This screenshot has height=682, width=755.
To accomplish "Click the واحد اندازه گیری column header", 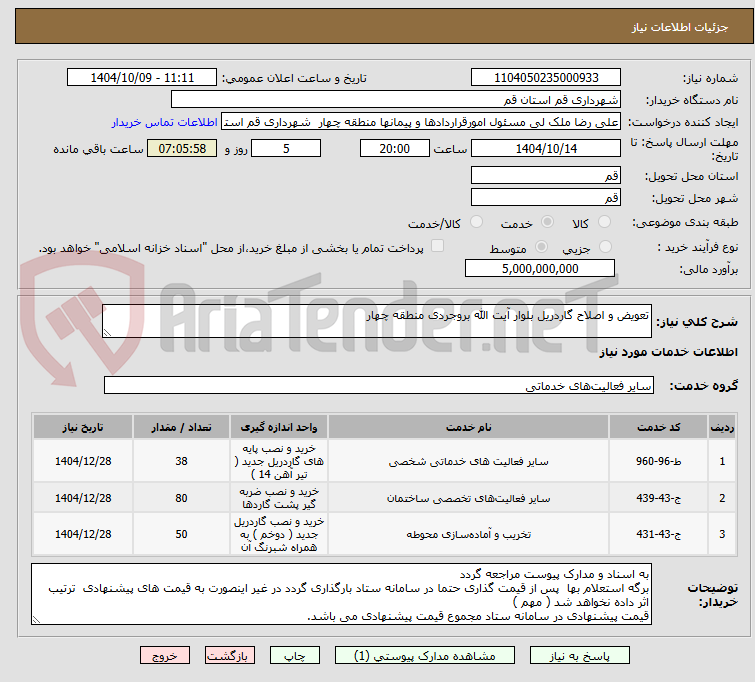I will (279, 427).
